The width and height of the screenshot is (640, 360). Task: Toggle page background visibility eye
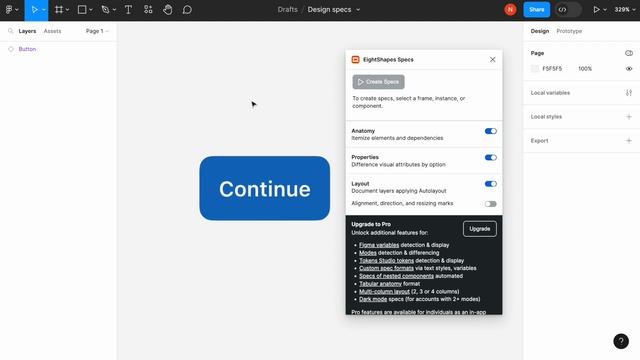coord(629,69)
